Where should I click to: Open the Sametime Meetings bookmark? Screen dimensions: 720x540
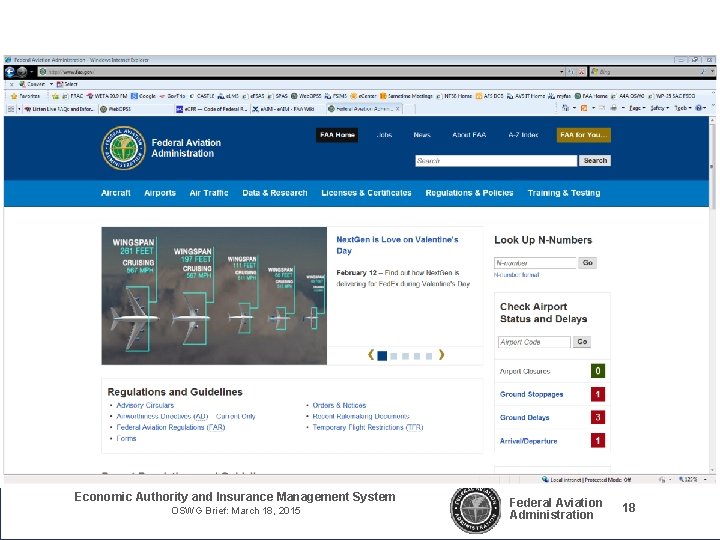click(406, 96)
